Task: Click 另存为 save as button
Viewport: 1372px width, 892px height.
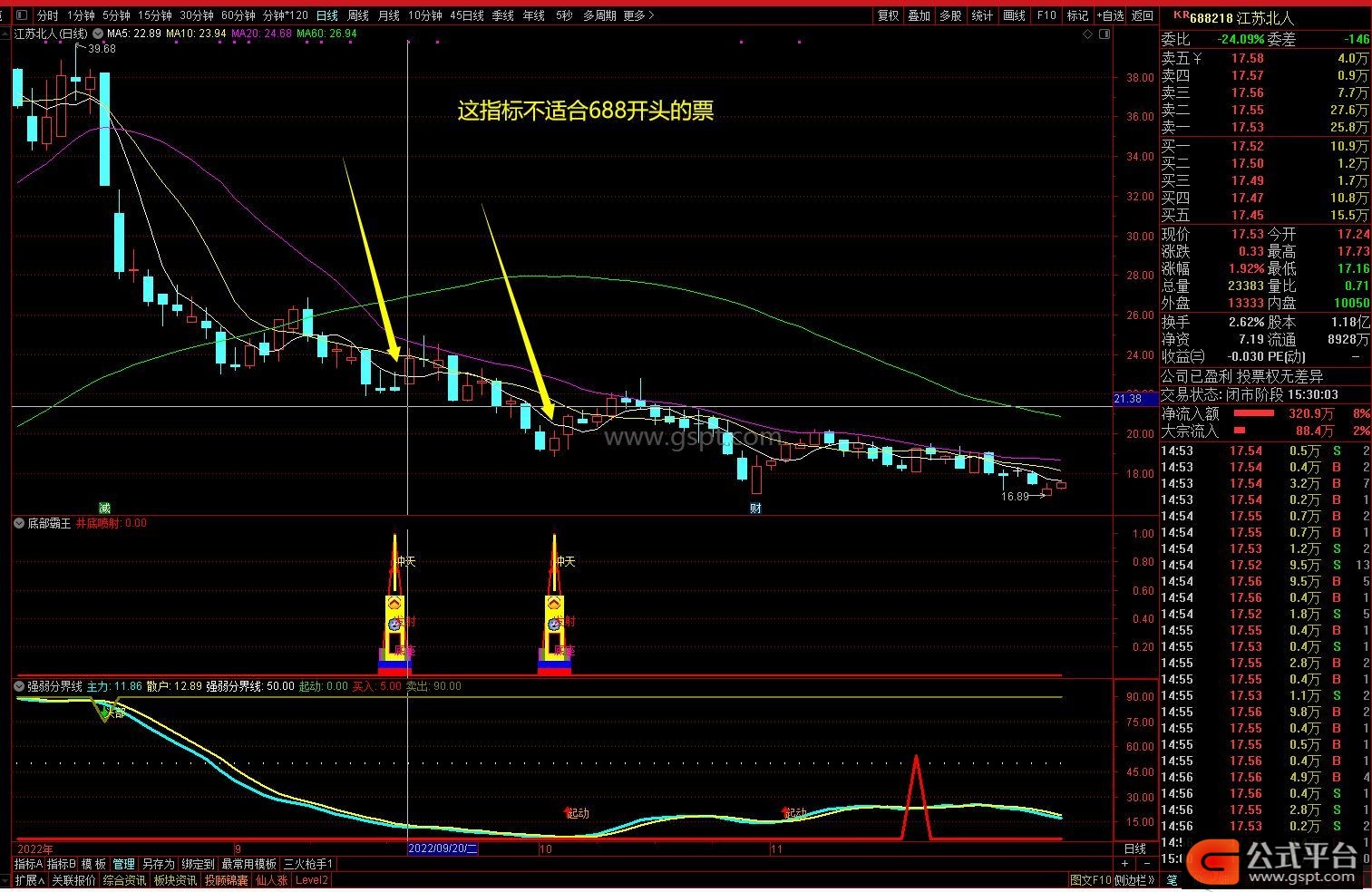Action: click(x=158, y=864)
